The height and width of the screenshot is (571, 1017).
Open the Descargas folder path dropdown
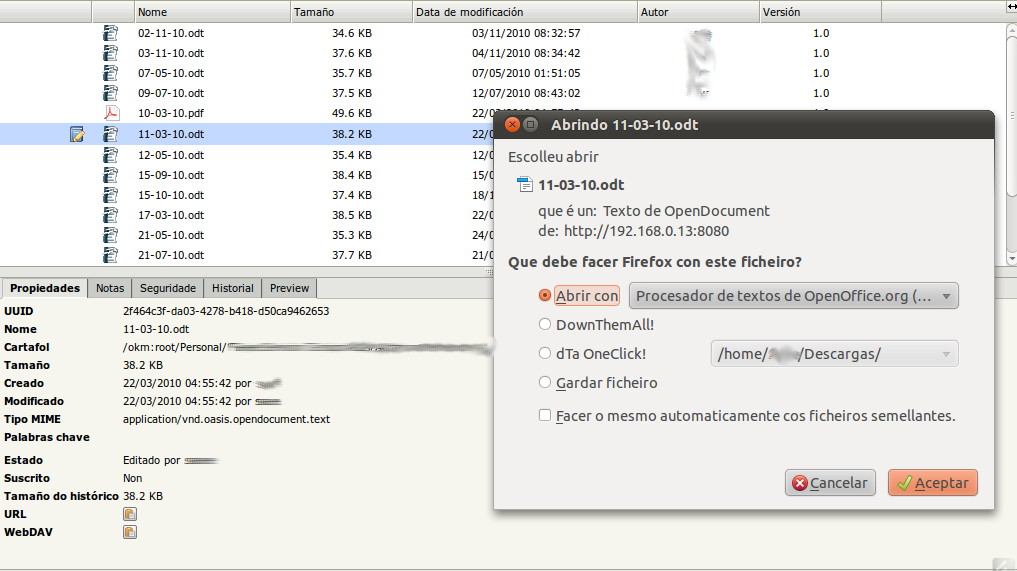click(x=834, y=354)
